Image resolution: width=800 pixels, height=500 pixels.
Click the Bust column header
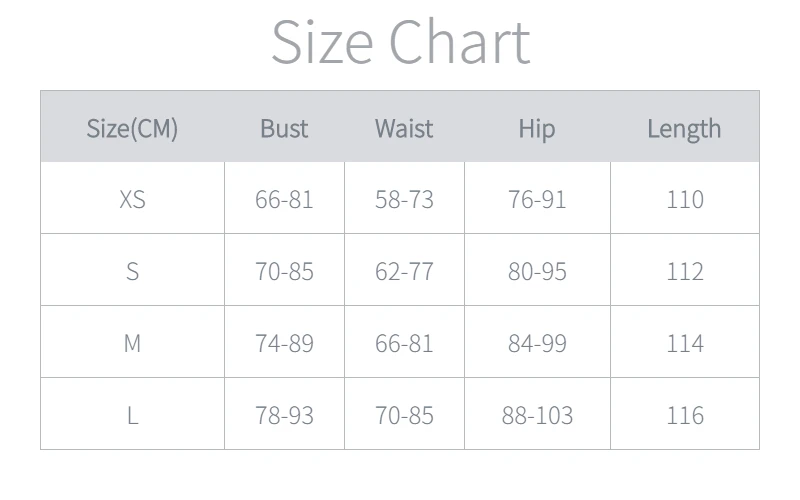pos(284,129)
